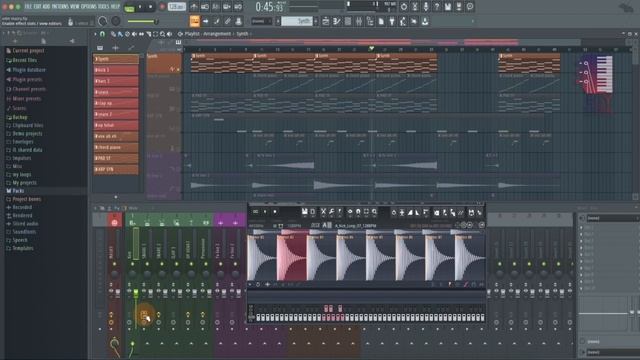Select the Playback speaker tool in playlist toolbar
Viewport: 640px width, 360px height.
coord(169,34)
